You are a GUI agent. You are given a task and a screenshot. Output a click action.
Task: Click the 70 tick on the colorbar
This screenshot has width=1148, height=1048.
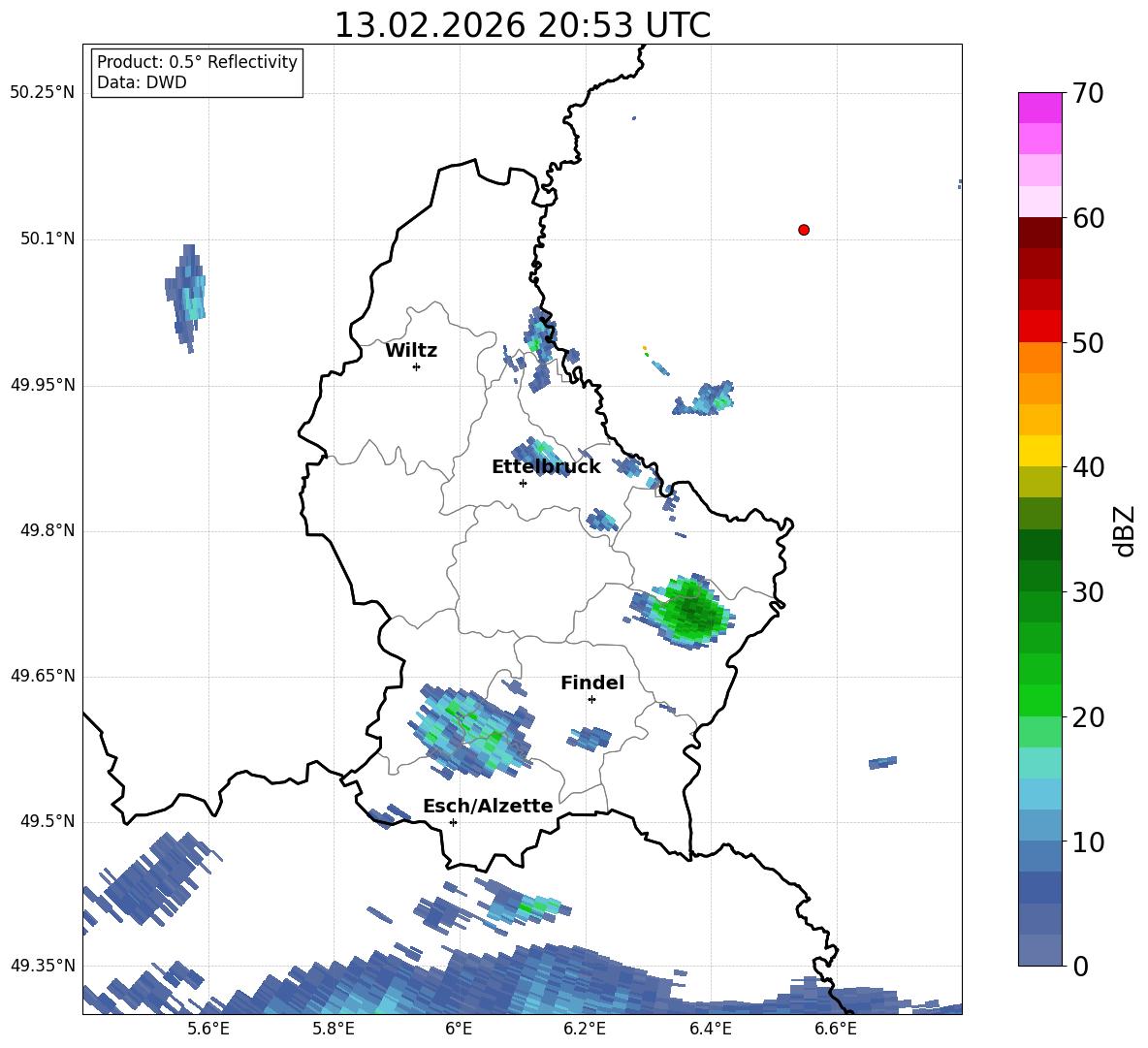[1088, 93]
